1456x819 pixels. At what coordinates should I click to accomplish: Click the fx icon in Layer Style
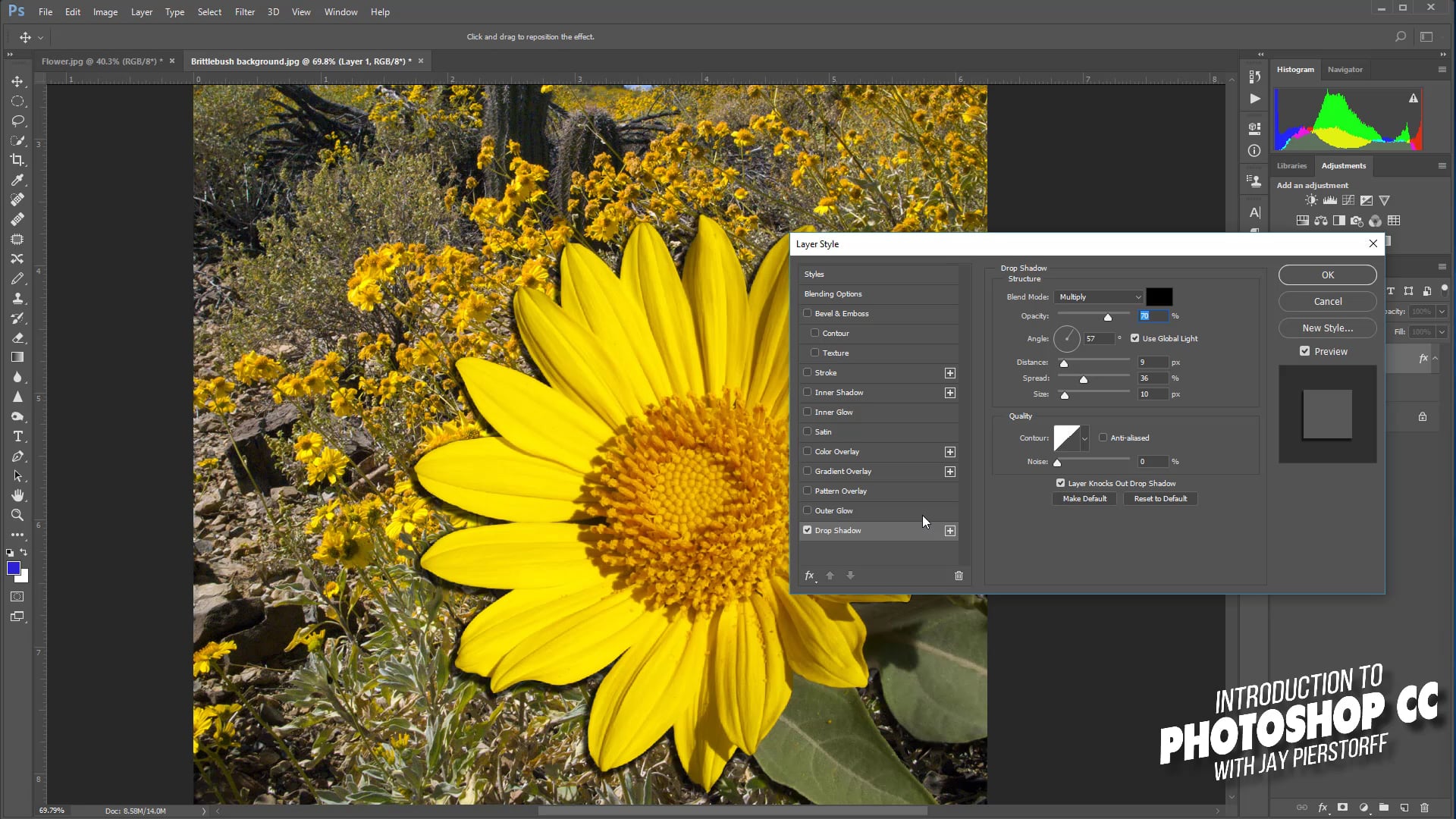(x=809, y=576)
